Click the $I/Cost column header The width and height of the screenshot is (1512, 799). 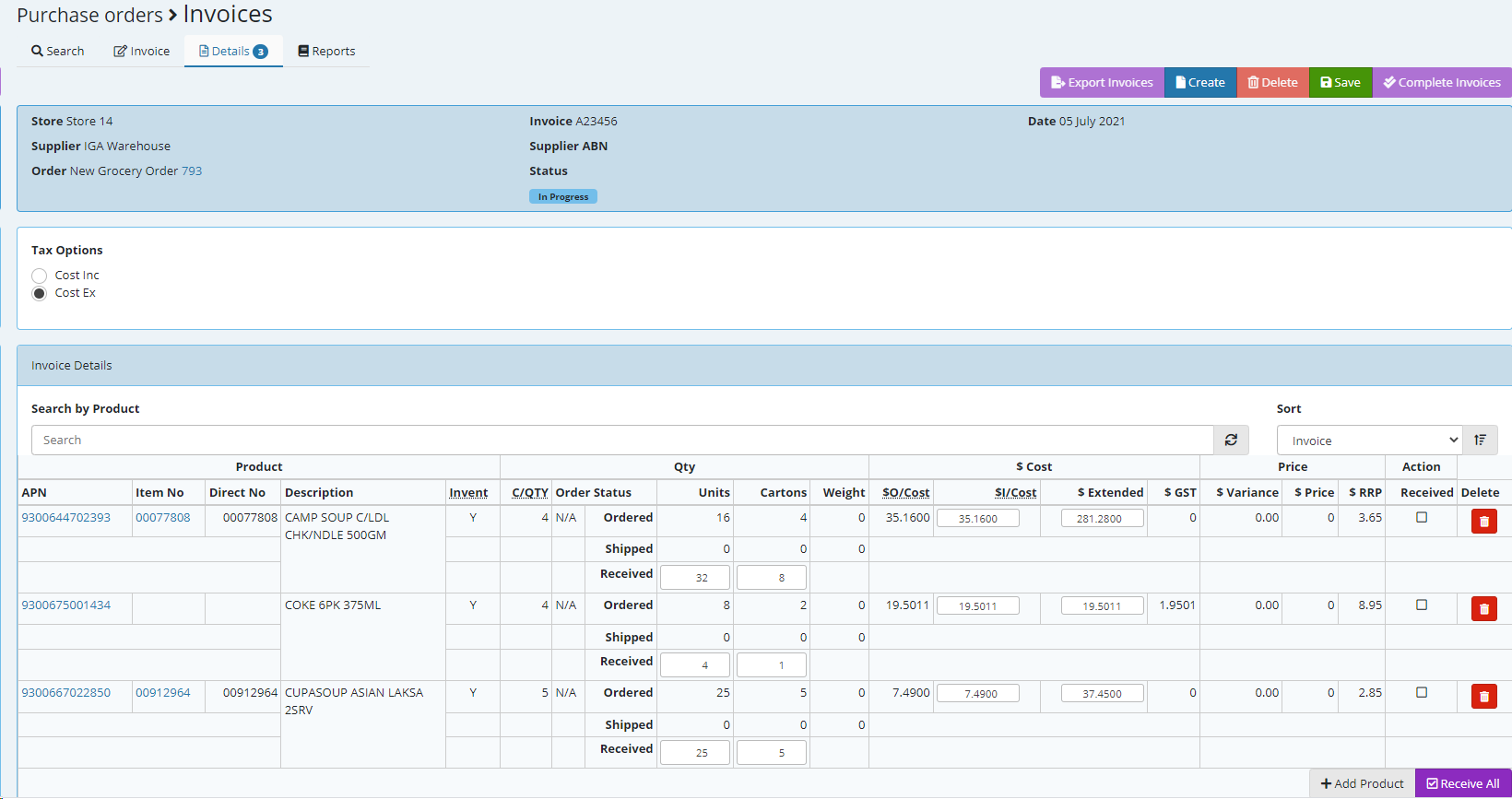click(x=1015, y=492)
